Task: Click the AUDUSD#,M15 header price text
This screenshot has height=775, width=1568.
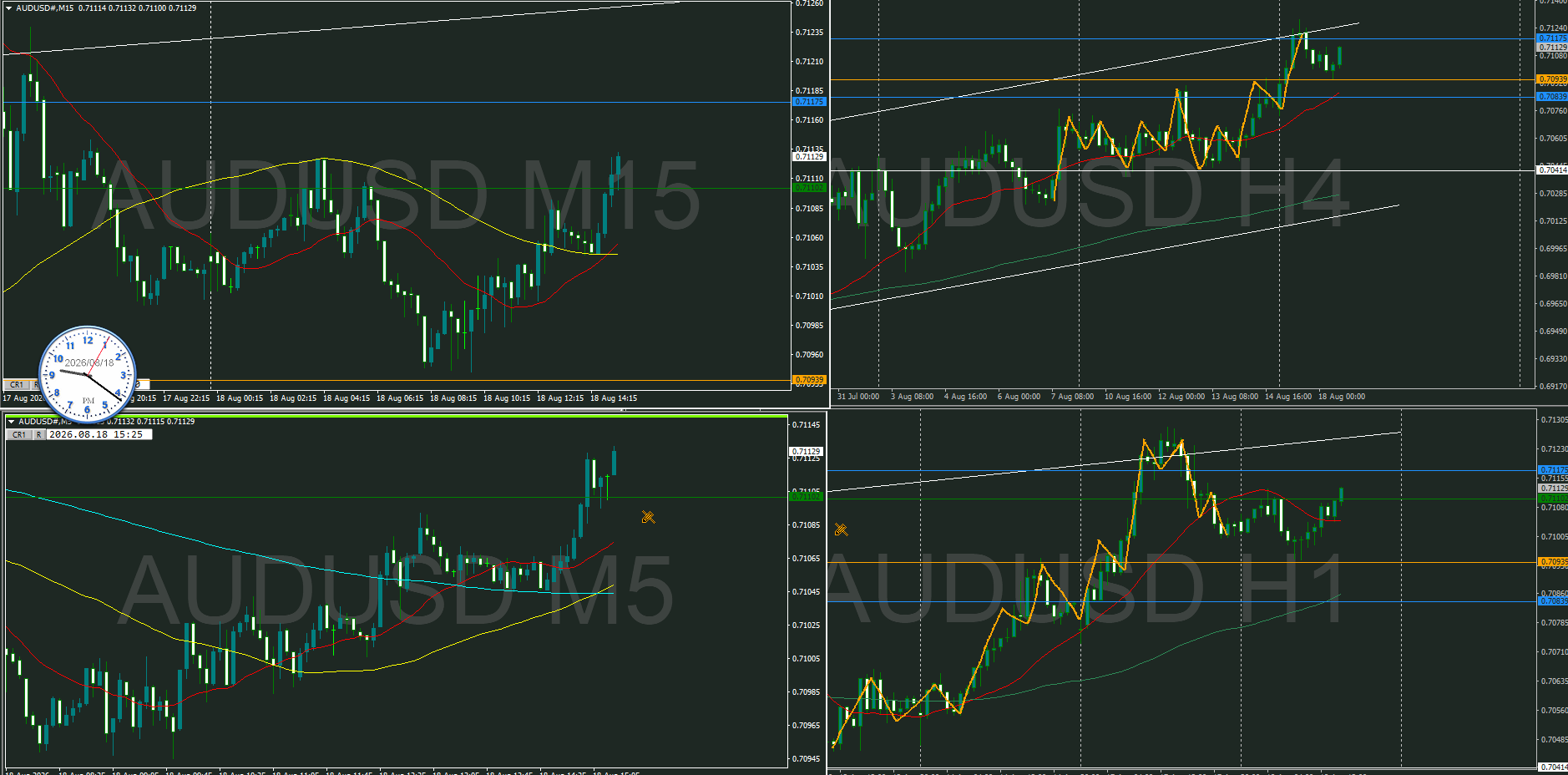Action: point(138,8)
